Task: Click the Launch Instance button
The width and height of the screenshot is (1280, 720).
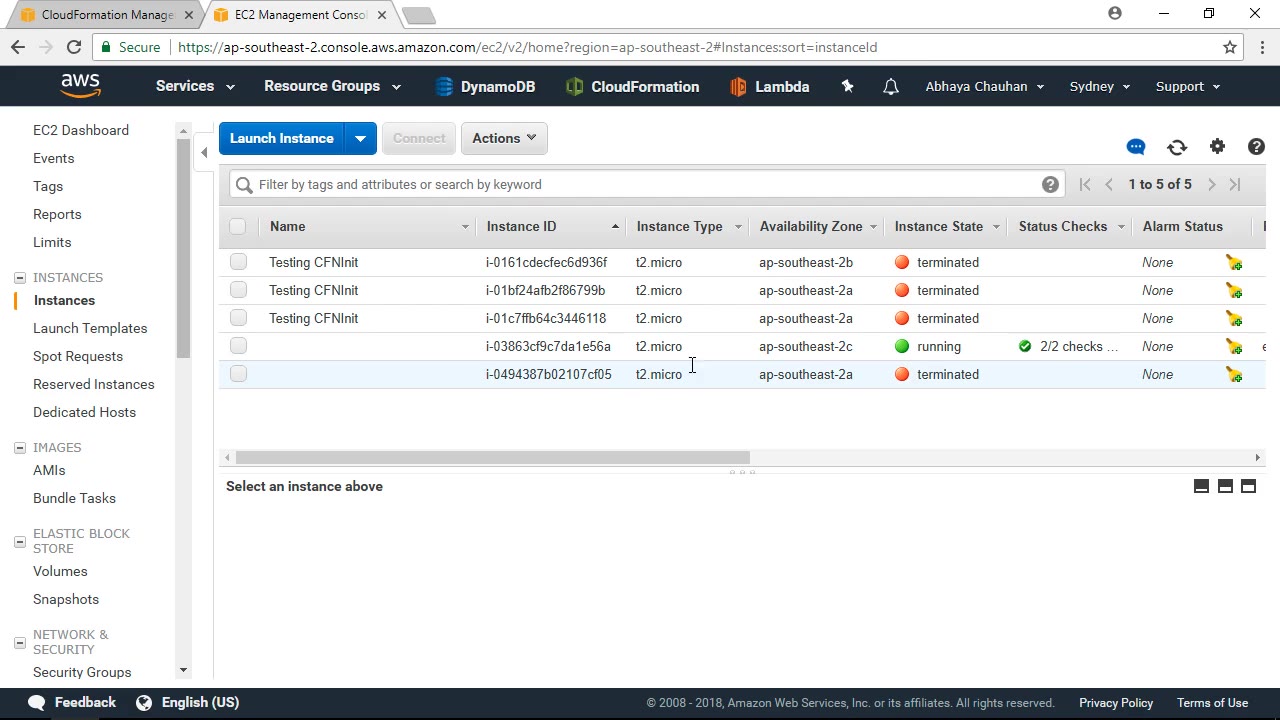Action: click(x=282, y=138)
